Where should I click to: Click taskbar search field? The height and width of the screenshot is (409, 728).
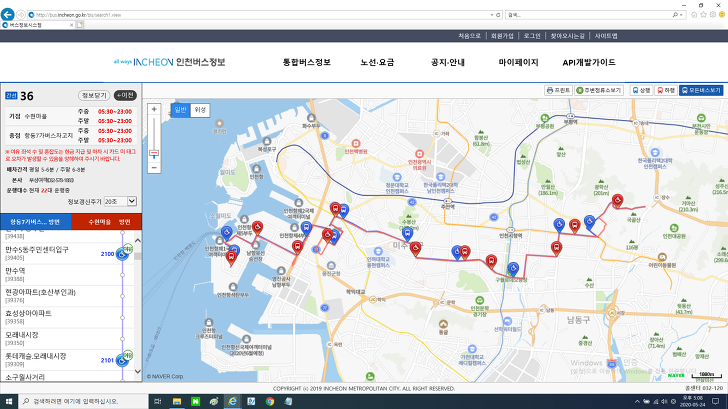click(83, 401)
